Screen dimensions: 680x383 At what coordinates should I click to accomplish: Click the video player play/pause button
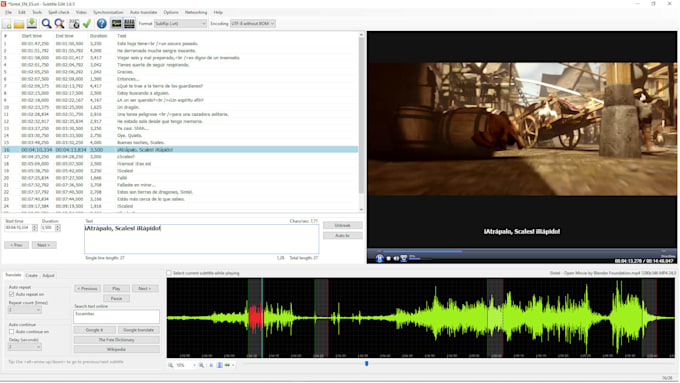tap(380, 258)
